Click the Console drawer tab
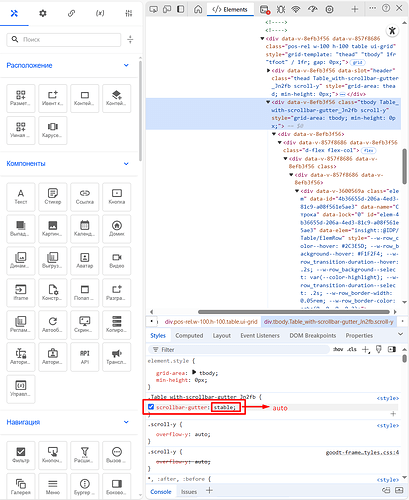 [161, 492]
